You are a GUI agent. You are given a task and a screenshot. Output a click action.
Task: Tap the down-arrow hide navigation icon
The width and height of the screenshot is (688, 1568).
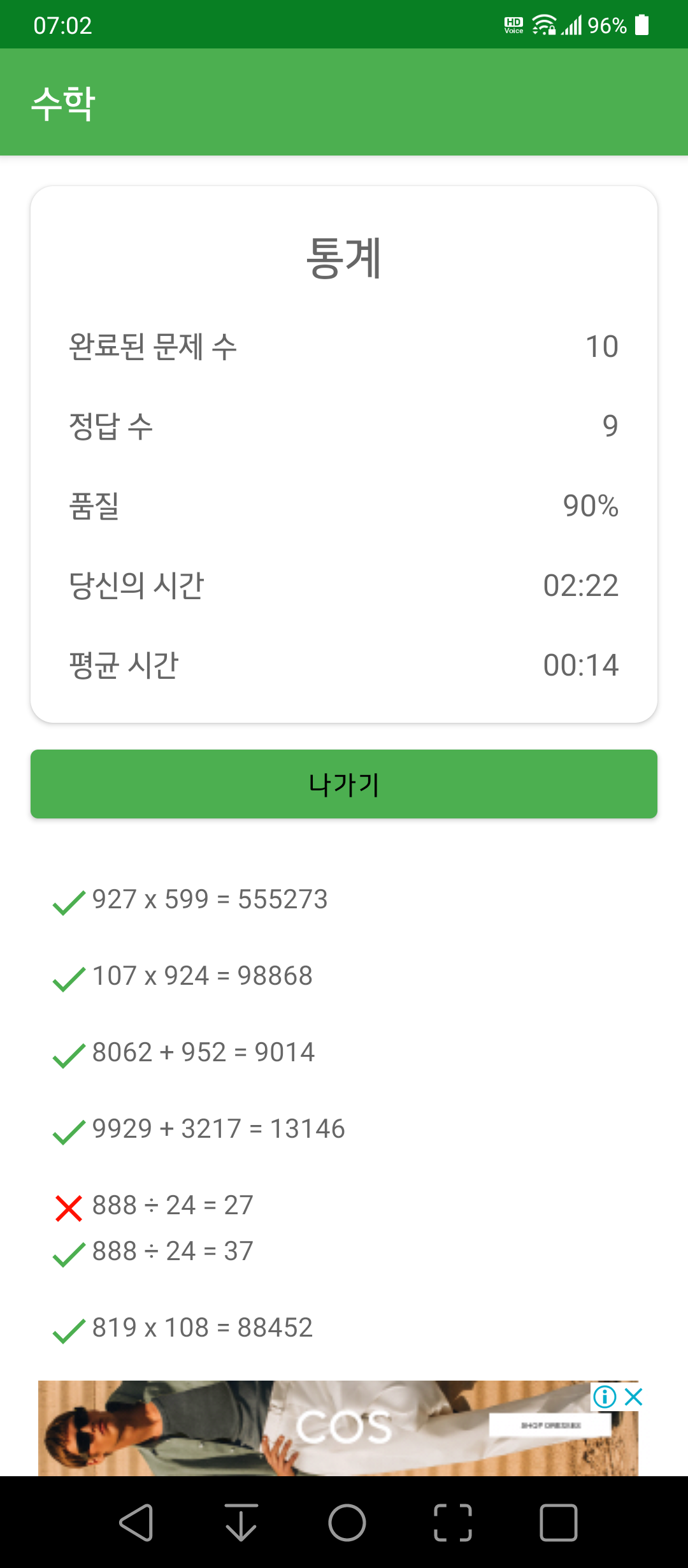[241, 1523]
